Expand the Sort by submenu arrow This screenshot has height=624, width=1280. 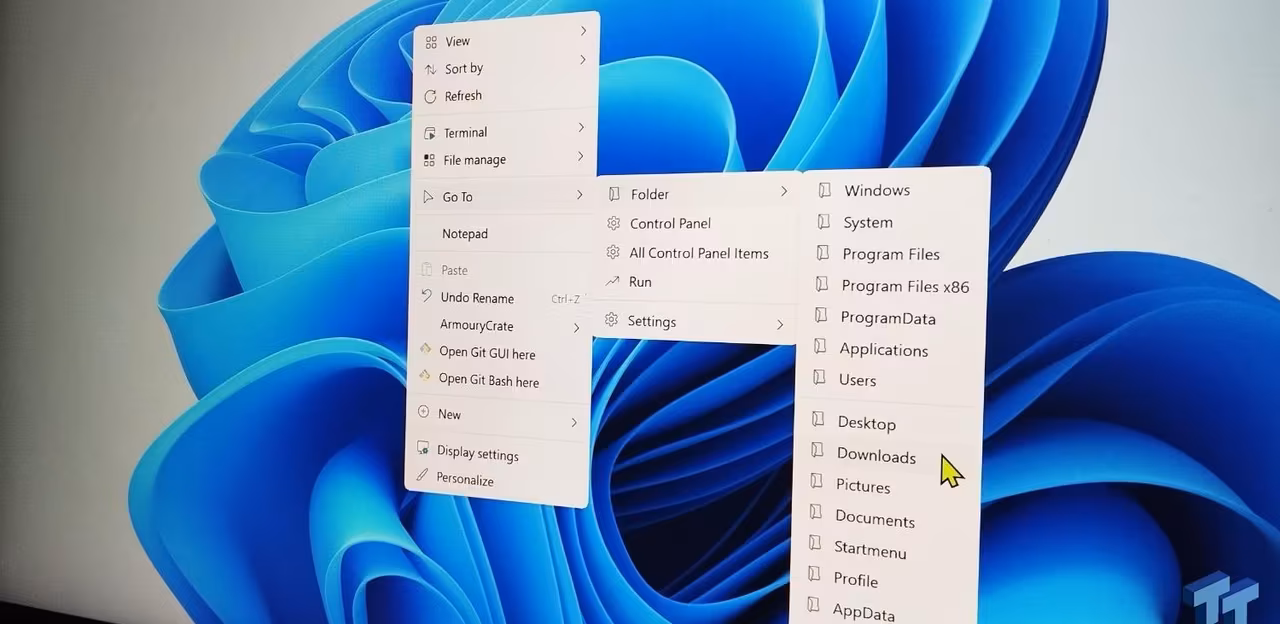click(582, 60)
